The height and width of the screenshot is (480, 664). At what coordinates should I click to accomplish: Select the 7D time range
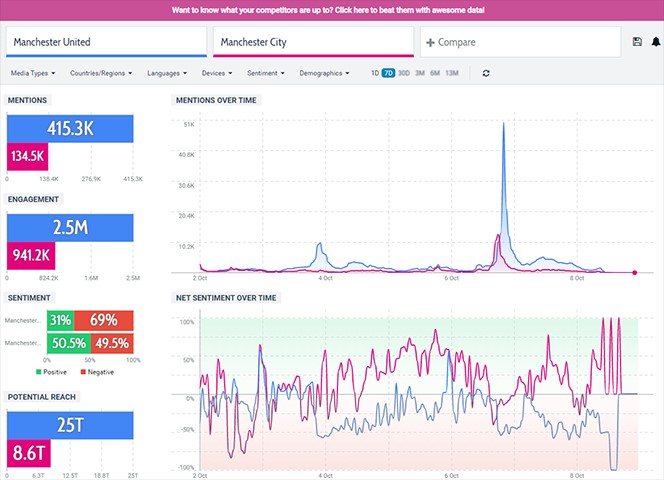point(388,73)
